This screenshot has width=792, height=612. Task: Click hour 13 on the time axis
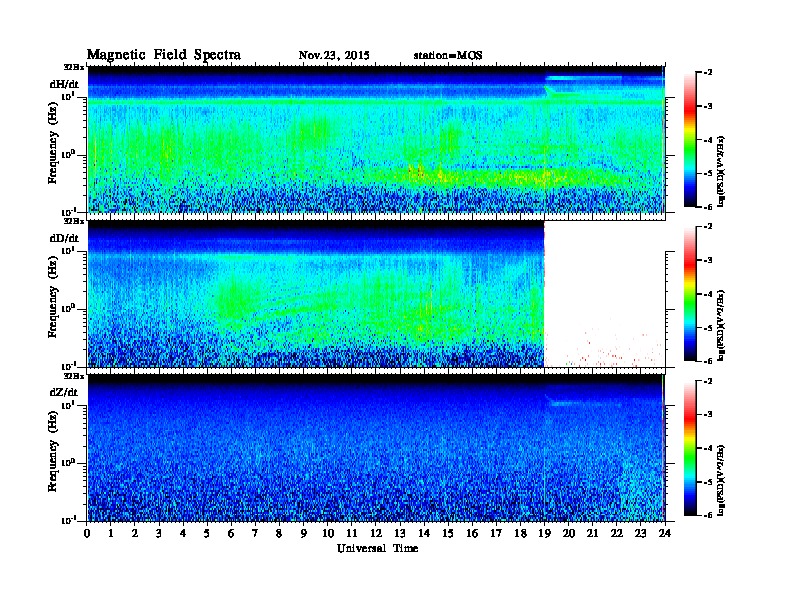pyautogui.click(x=400, y=534)
